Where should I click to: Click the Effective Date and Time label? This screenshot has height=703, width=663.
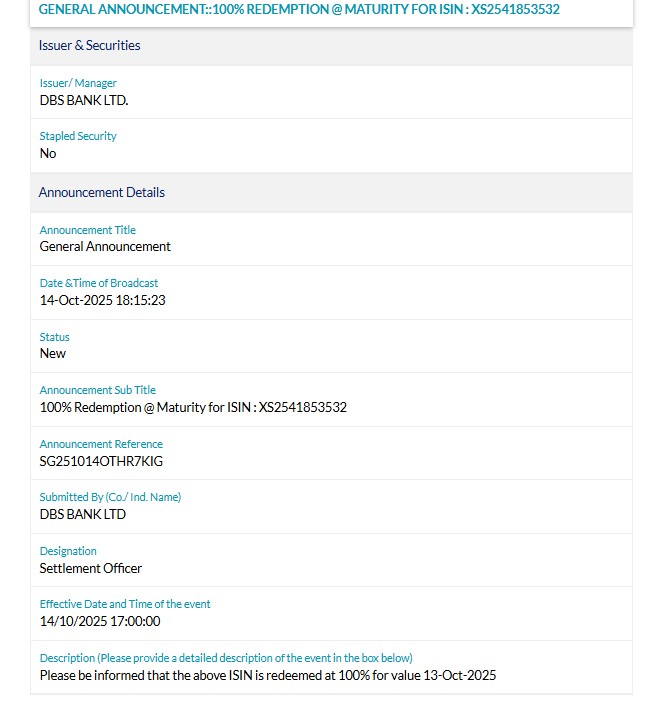click(125, 604)
